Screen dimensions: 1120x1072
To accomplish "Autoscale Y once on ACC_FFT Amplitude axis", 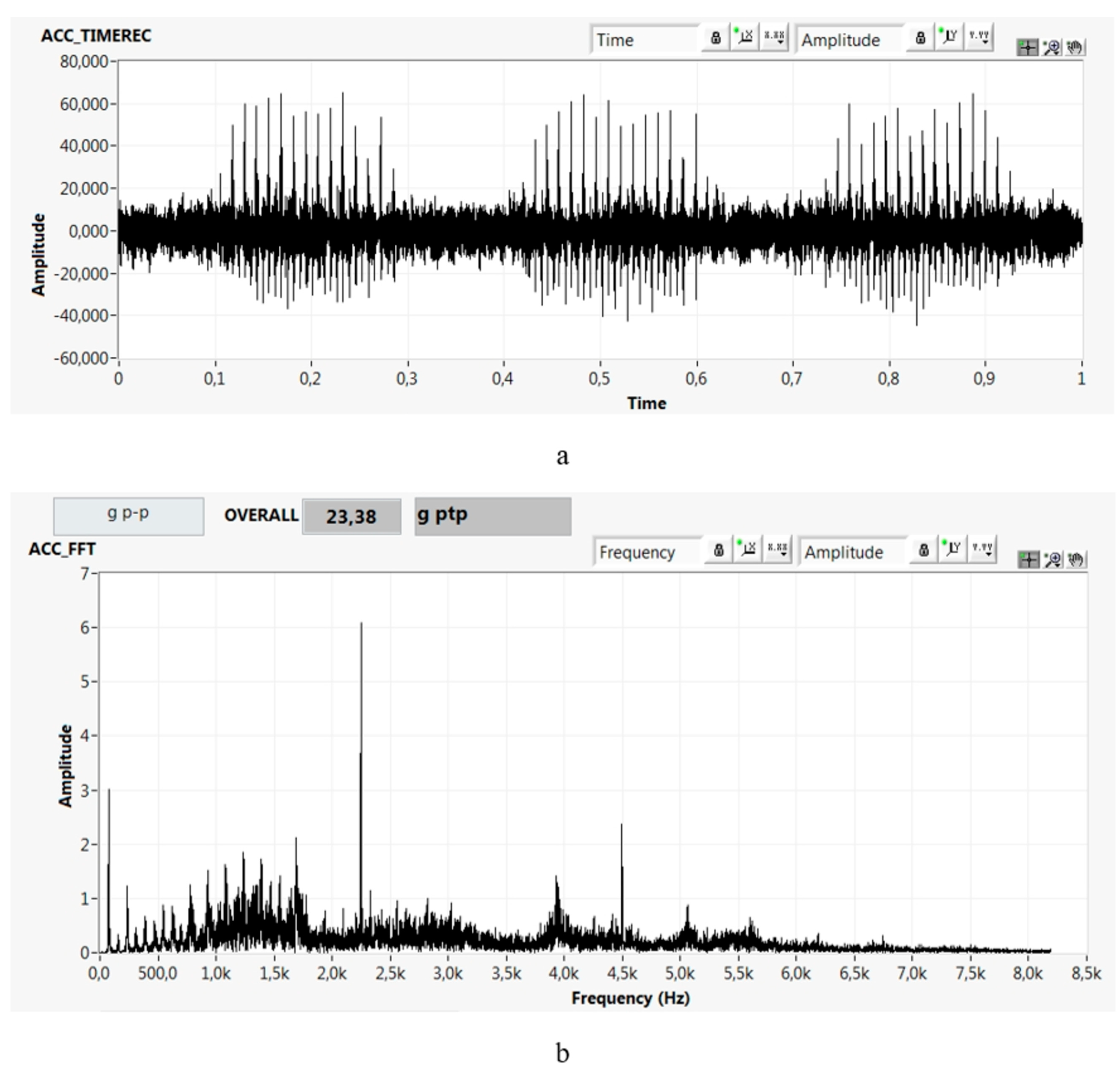I will pos(953,550).
